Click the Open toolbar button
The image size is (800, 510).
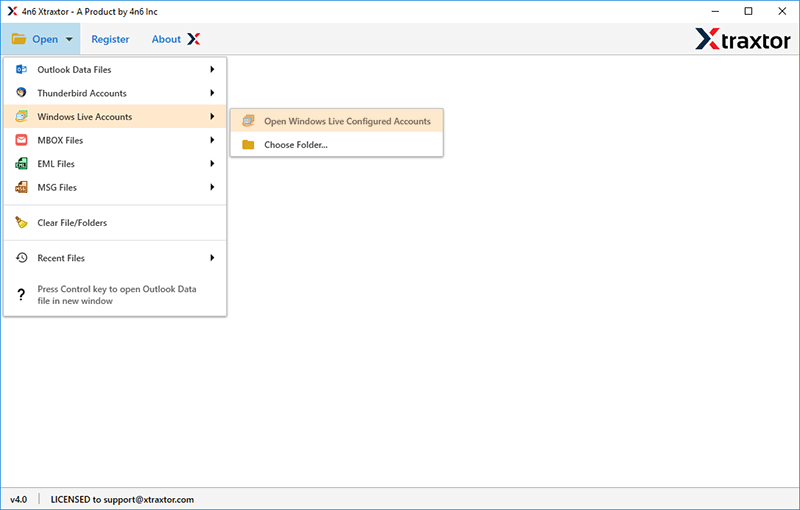point(41,39)
